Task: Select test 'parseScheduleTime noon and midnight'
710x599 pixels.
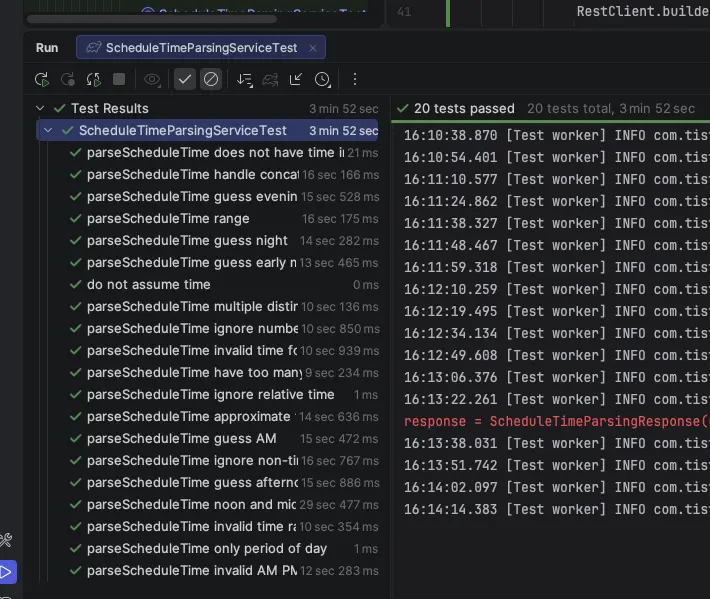Action: pyautogui.click(x=225, y=505)
